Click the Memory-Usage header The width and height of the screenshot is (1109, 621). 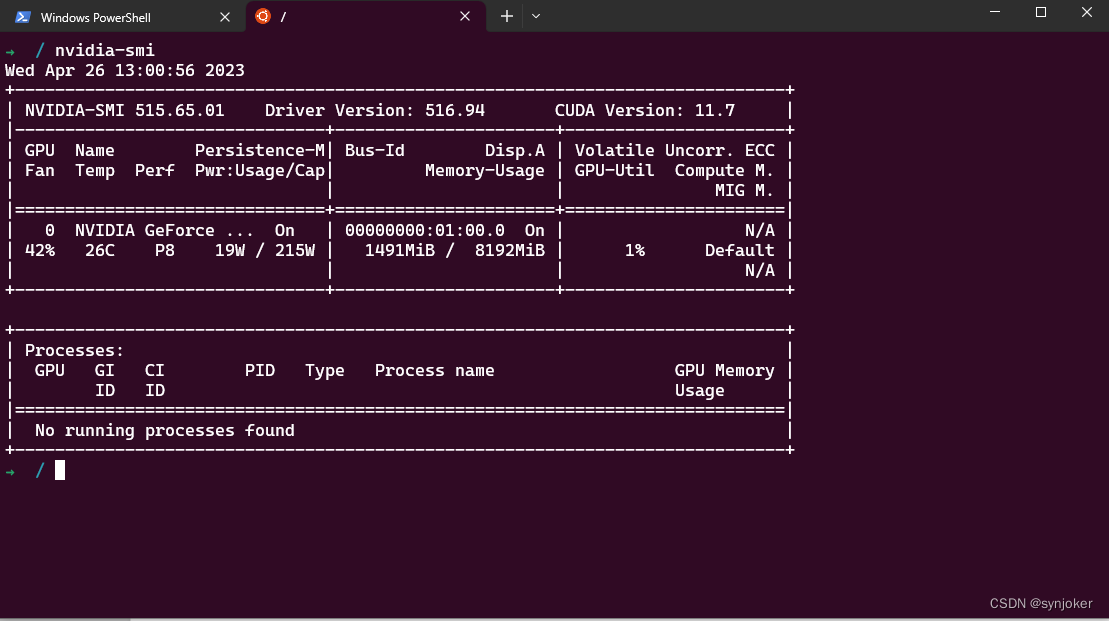[x=484, y=170]
